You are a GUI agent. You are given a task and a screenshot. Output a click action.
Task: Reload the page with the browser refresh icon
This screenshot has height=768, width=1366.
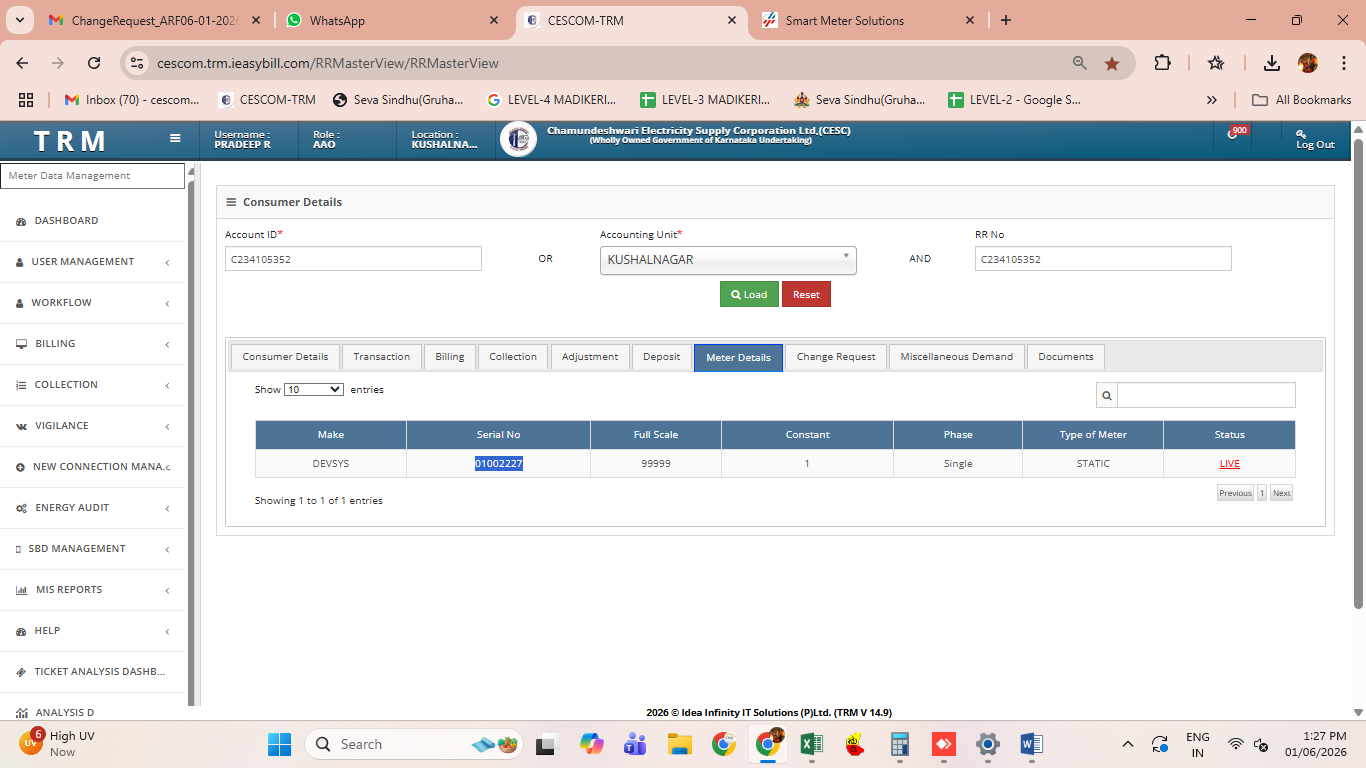tap(94, 63)
